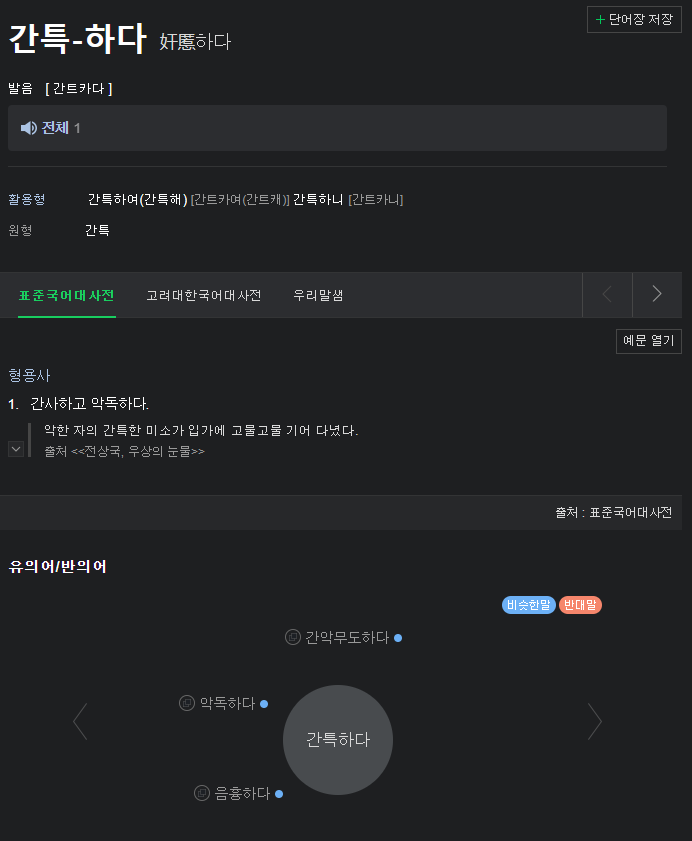Viewport: 692px width, 841px height.
Task: Click the 유의어/반의어 section heading
Action: (x=58, y=566)
